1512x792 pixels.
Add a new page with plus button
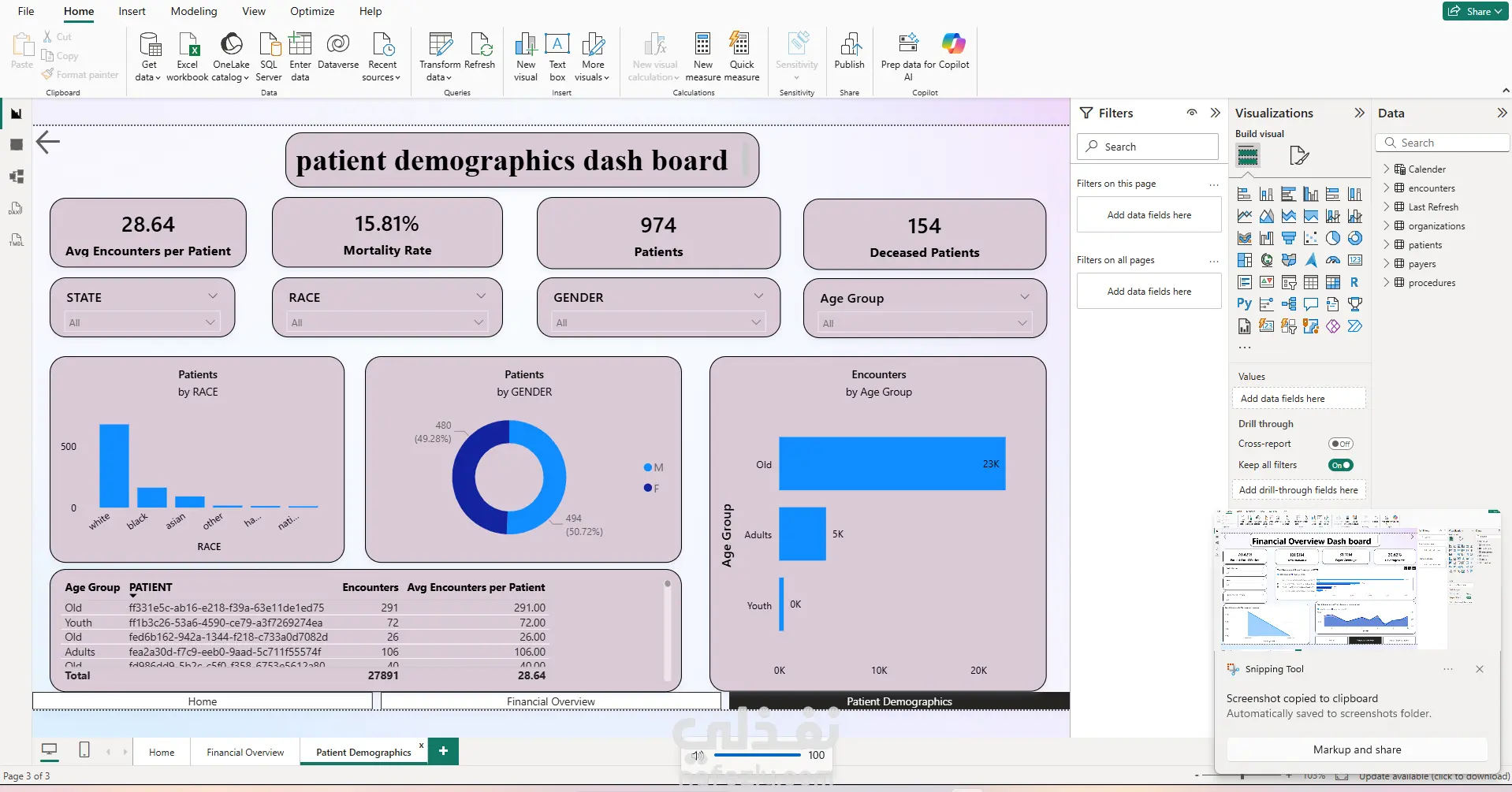click(x=444, y=751)
